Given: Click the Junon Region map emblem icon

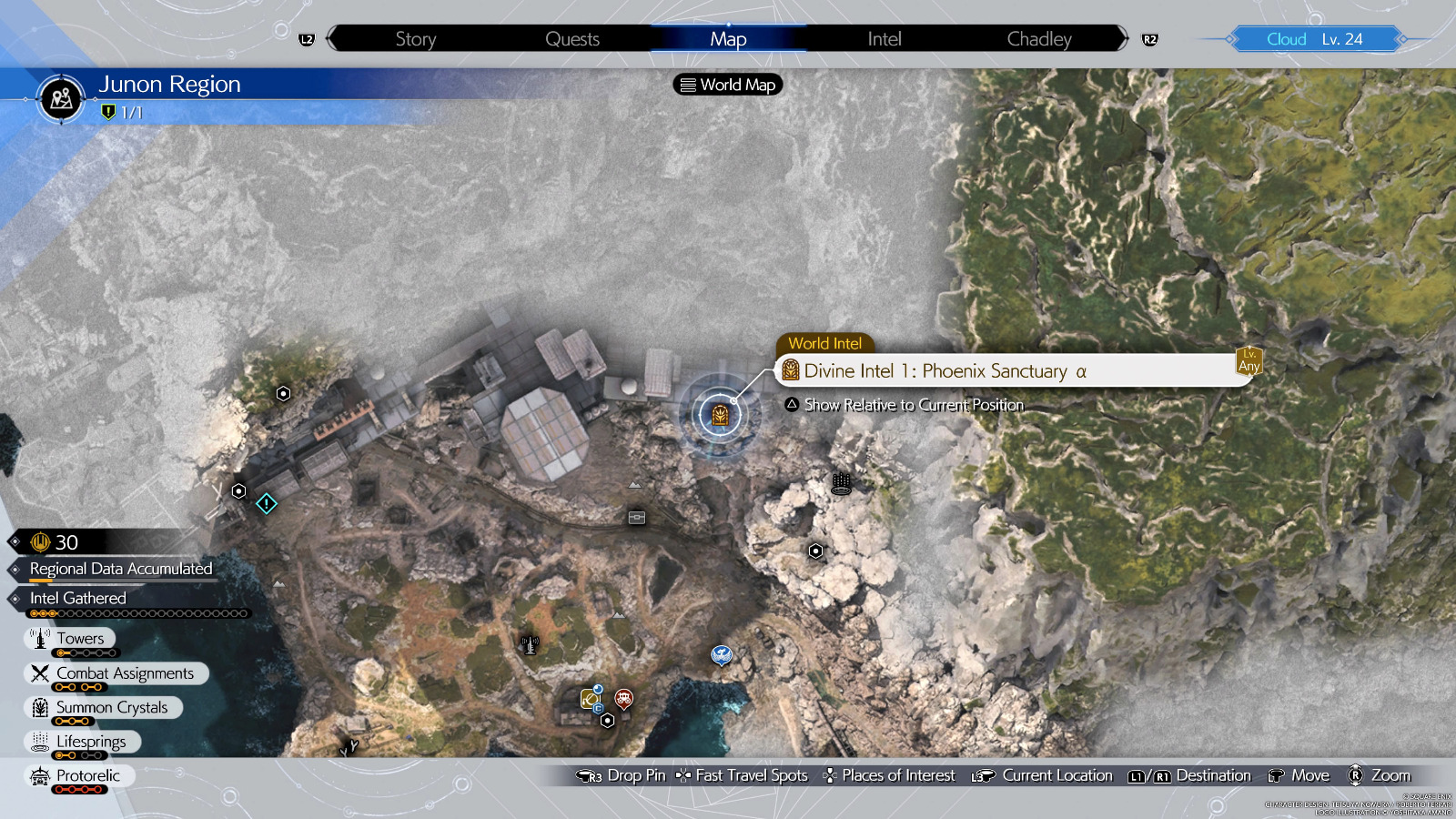Looking at the screenshot, I should click(62, 98).
